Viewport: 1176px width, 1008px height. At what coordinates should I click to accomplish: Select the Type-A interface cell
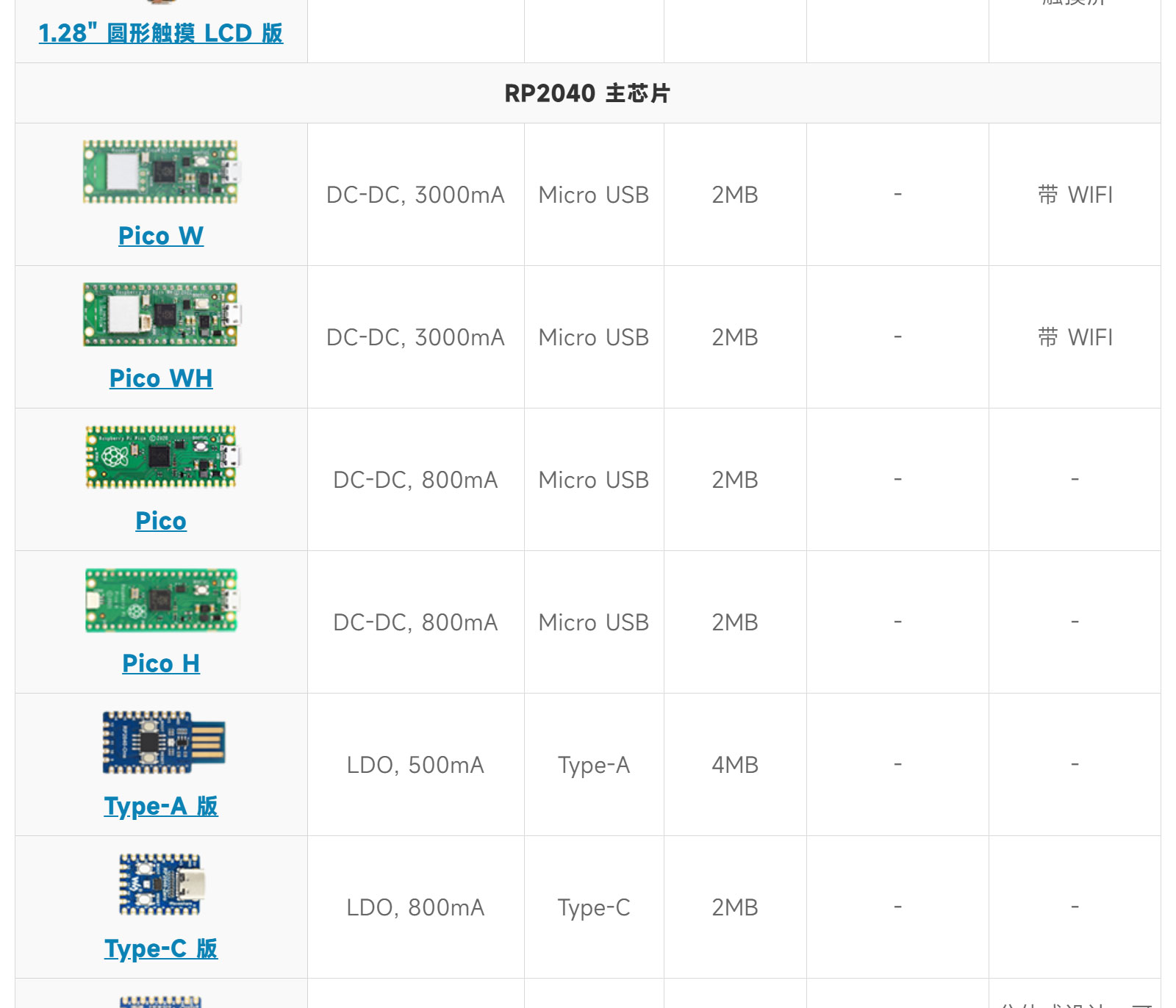point(594,766)
